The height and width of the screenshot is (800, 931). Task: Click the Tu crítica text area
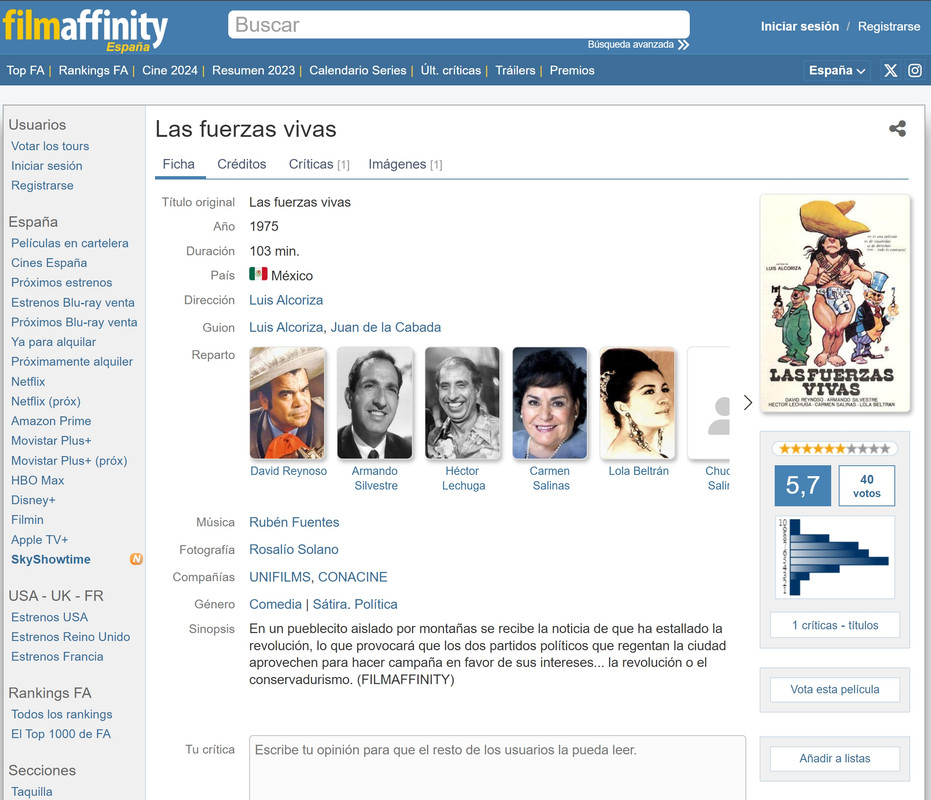497,768
